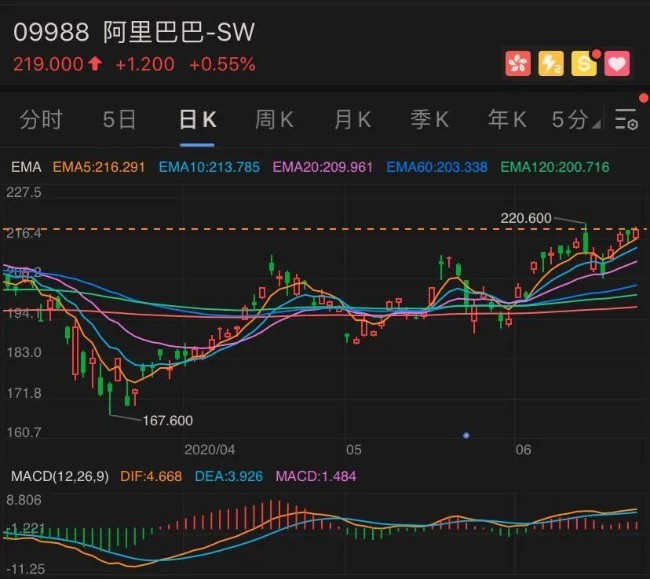This screenshot has height=579, width=650.
Task: Tap the EMA5 orange legend value
Action: point(99,167)
